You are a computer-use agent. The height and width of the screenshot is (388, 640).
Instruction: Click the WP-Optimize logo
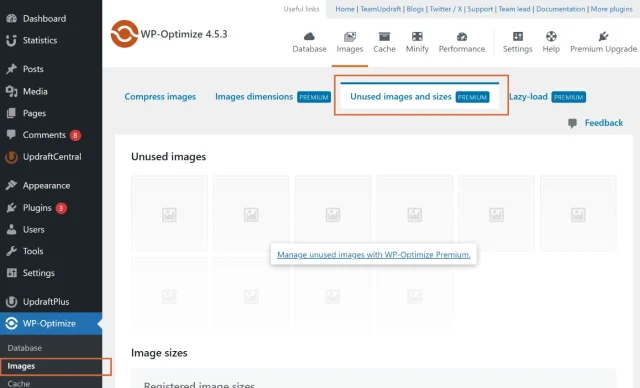pos(124,34)
